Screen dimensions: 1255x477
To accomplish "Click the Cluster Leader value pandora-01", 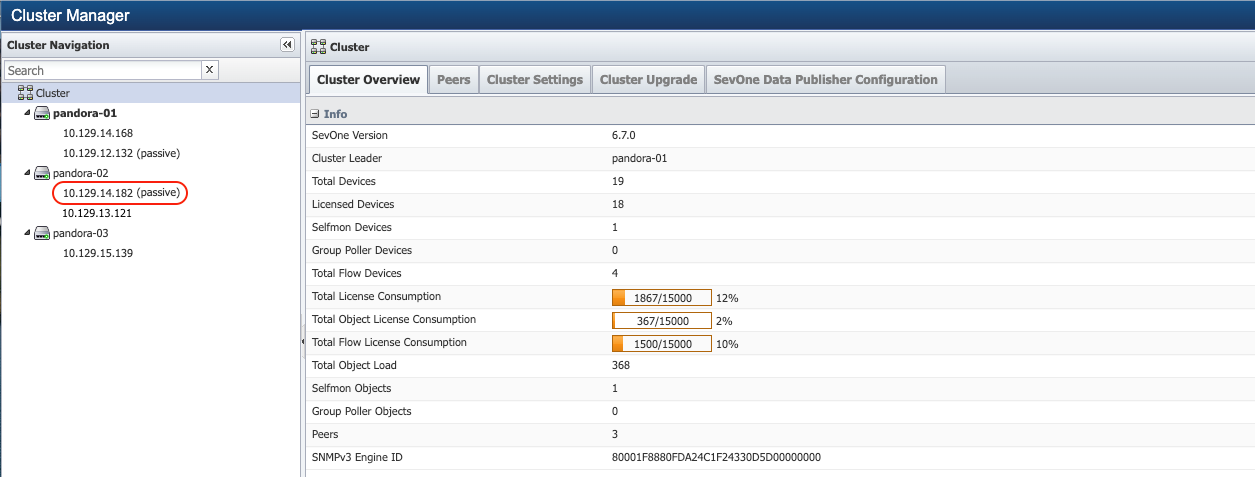I will 639,158.
